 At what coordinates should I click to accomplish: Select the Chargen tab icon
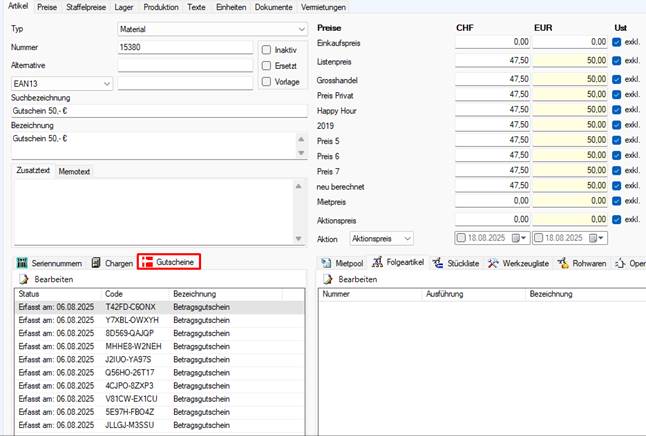click(96, 263)
